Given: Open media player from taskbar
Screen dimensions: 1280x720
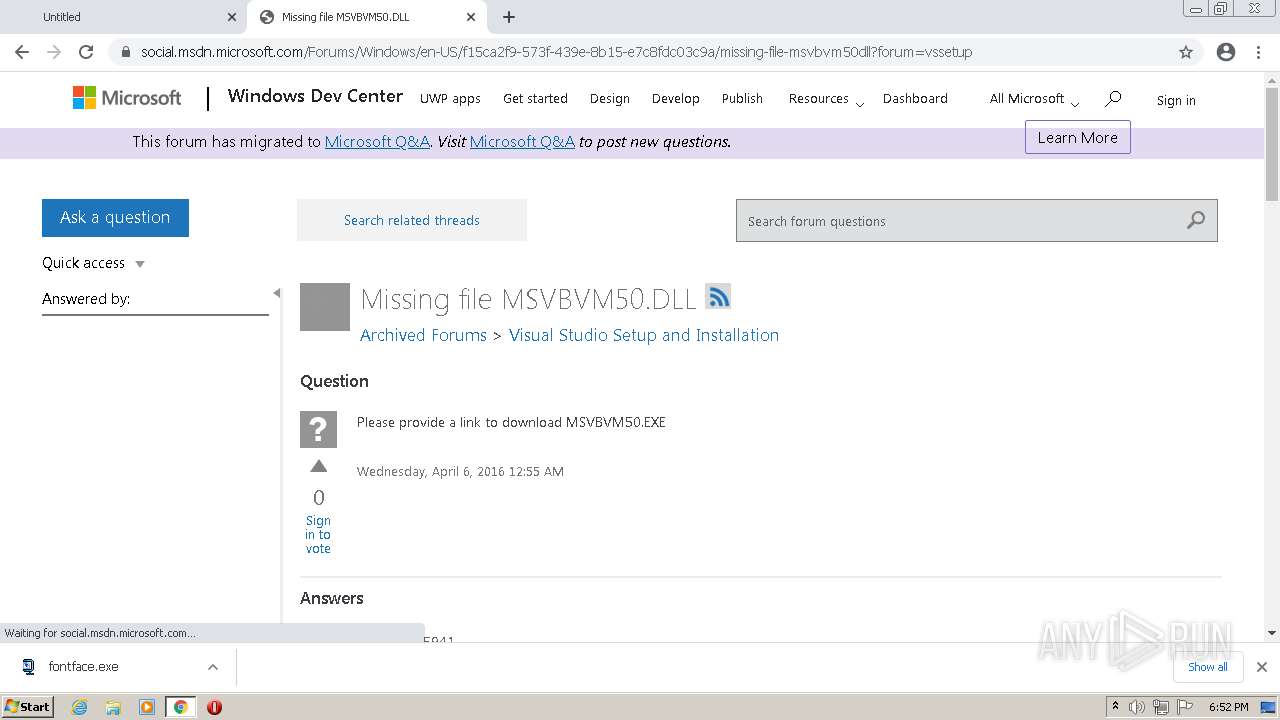Looking at the screenshot, I should click(147, 707).
